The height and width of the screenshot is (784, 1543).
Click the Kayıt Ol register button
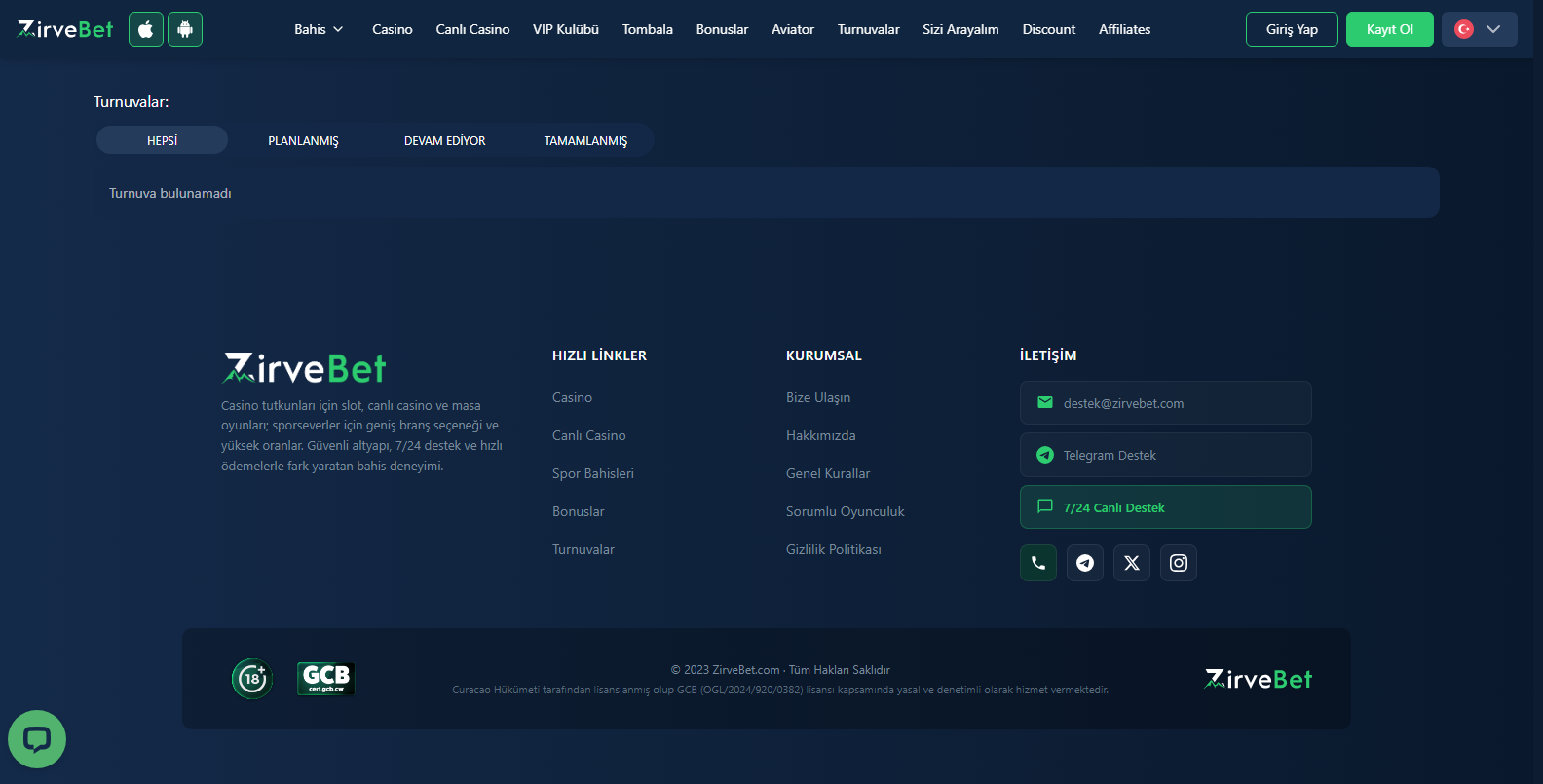tap(1390, 29)
